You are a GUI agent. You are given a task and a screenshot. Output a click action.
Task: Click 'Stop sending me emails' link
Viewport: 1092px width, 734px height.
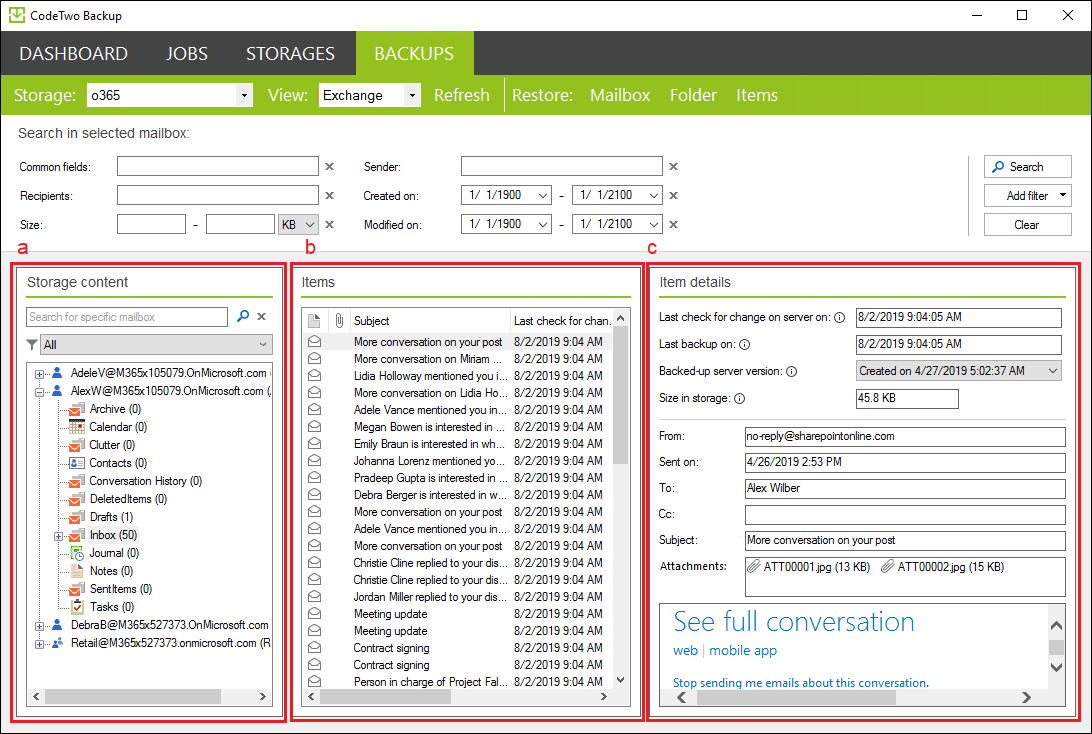[801, 682]
